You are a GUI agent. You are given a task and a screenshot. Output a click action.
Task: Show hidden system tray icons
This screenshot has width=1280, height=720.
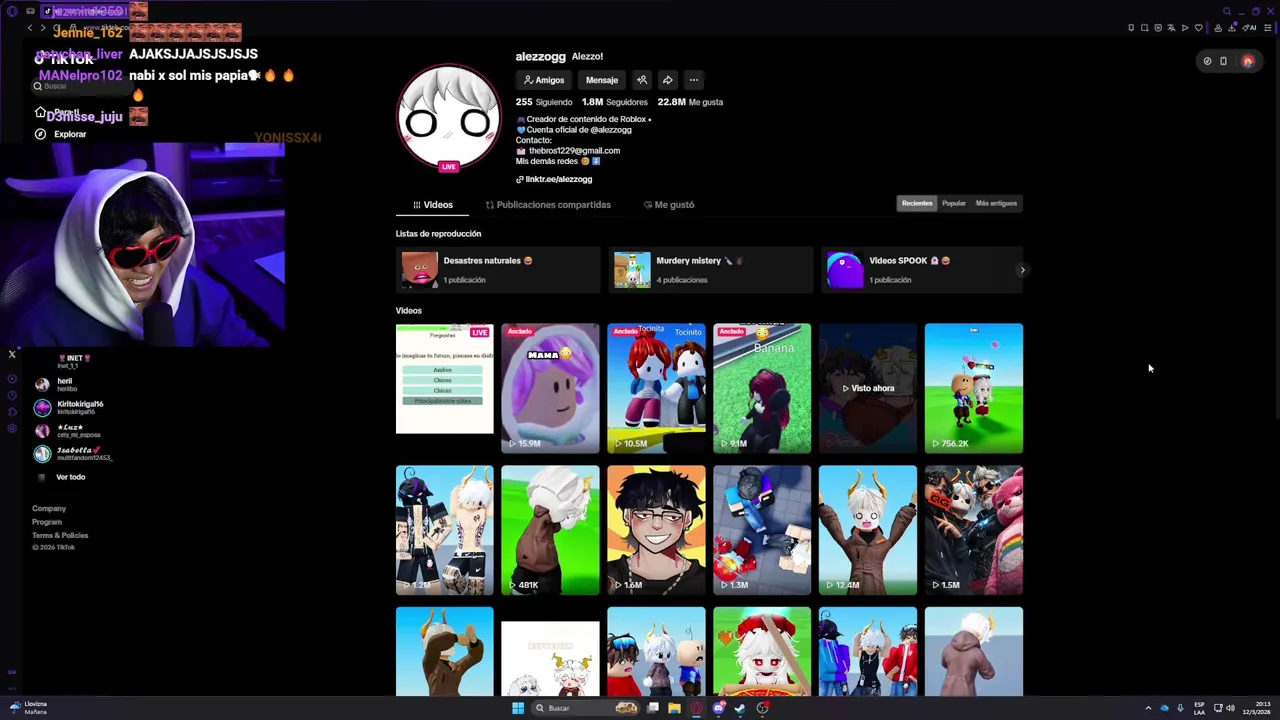click(1148, 708)
